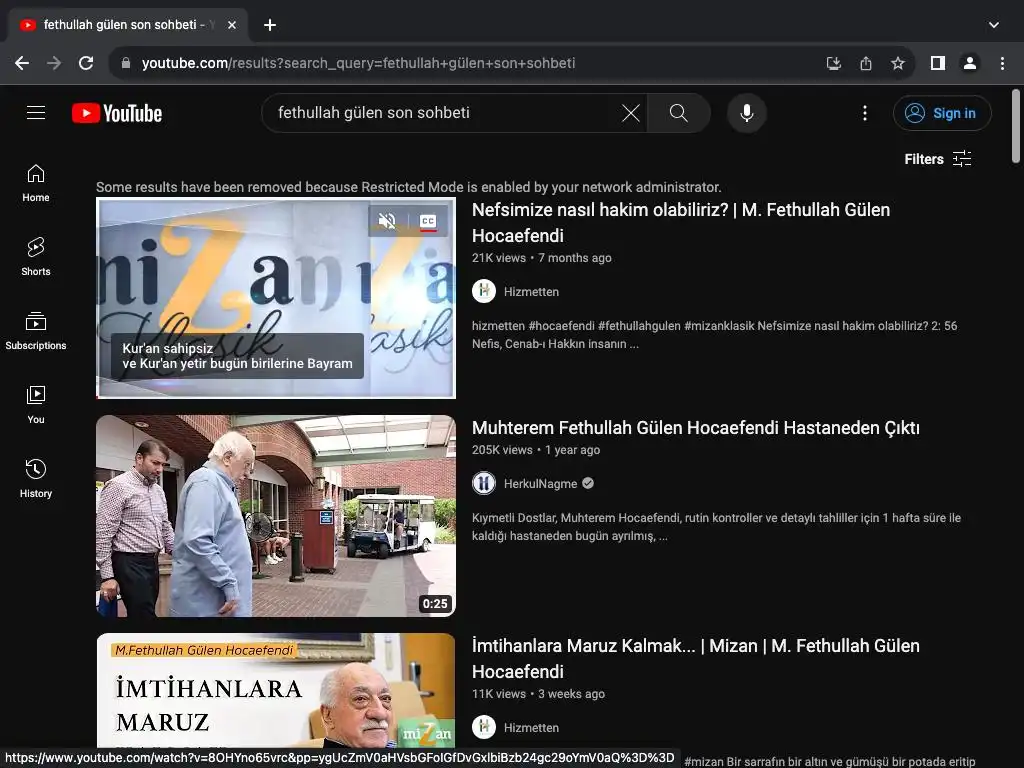This screenshot has width=1024, height=768.
Task: View site information lock icon
Action: tap(126, 63)
